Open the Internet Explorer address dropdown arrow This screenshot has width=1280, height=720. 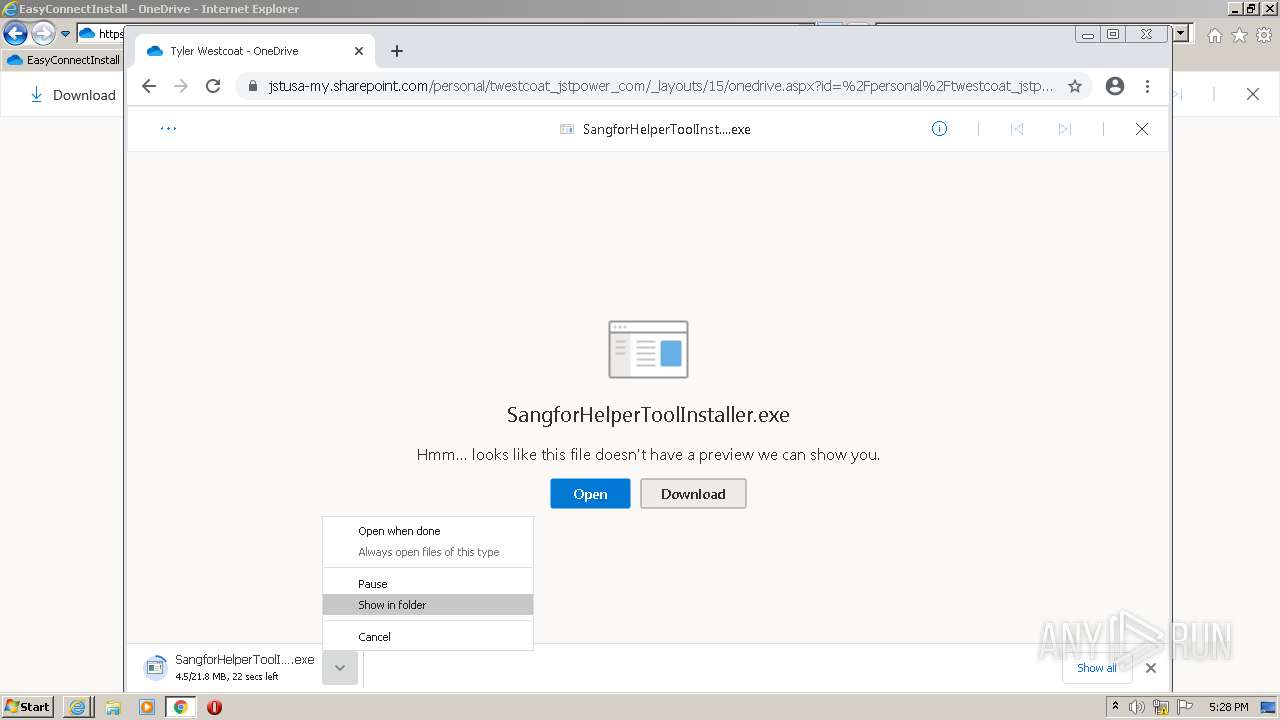pyautogui.click(x=1181, y=33)
